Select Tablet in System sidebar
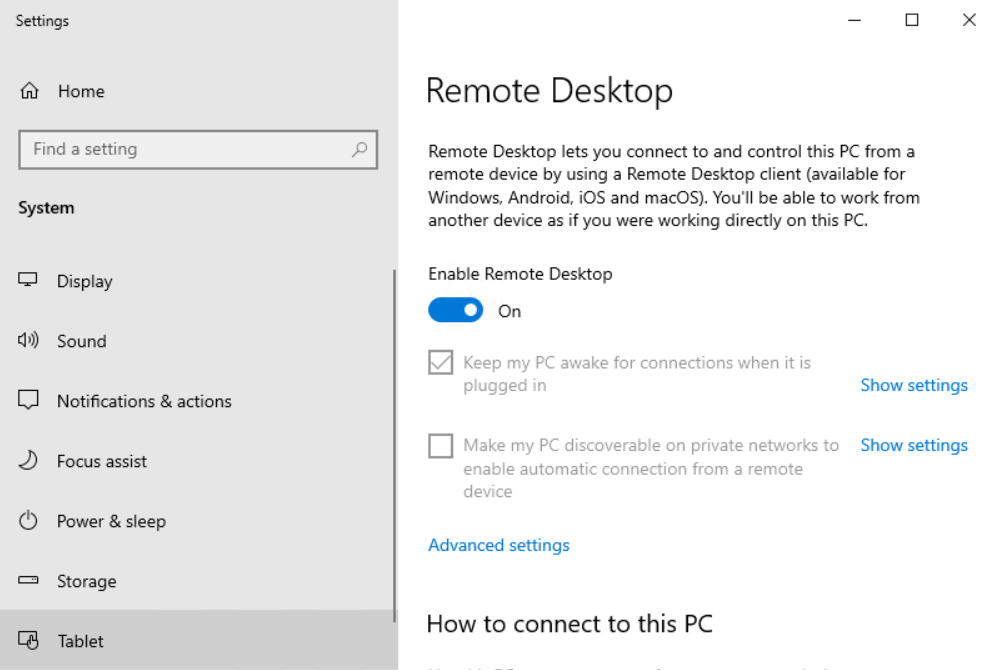Image resolution: width=996 pixels, height=670 pixels. (197, 640)
